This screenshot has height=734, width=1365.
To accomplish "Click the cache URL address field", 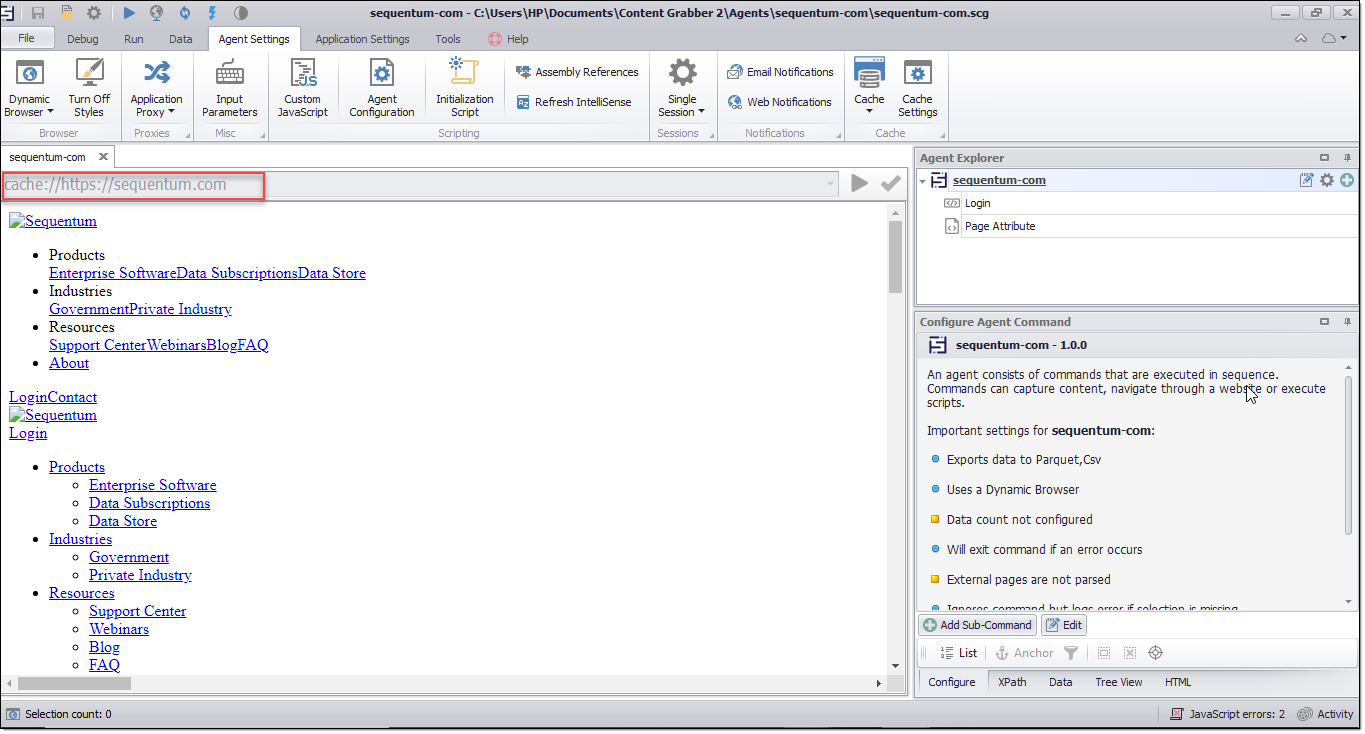I will (x=420, y=184).
